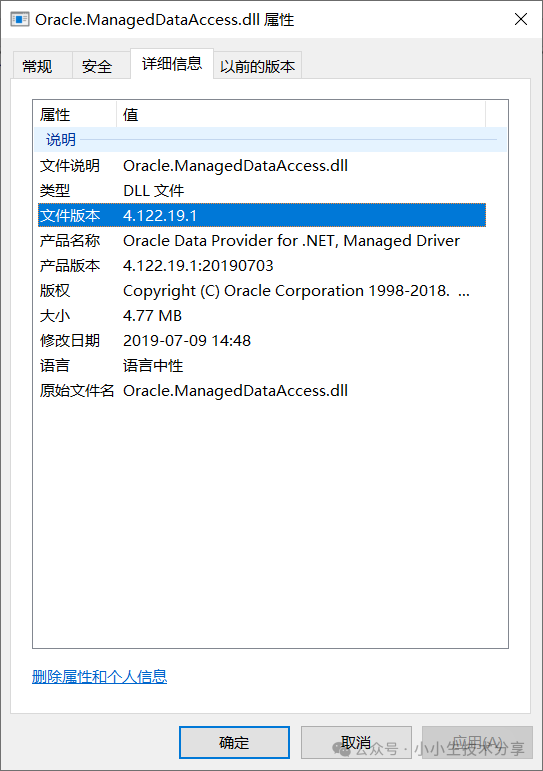Viewport: 543px width, 771px height.
Task: Select the 大小 4.77 MB row
Action: (262, 316)
